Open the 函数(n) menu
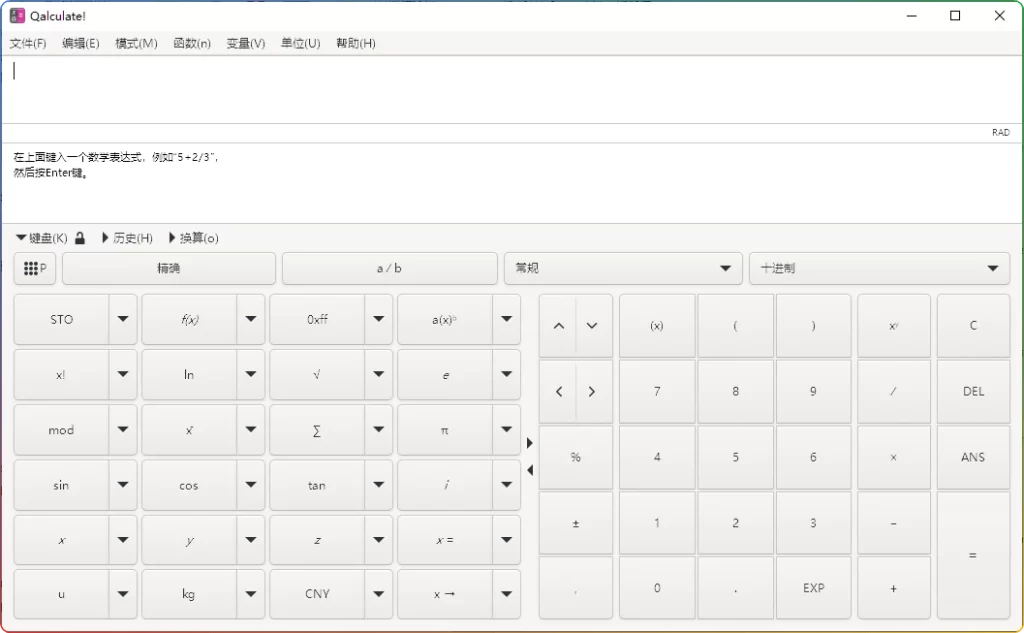The image size is (1024, 633). [x=190, y=43]
